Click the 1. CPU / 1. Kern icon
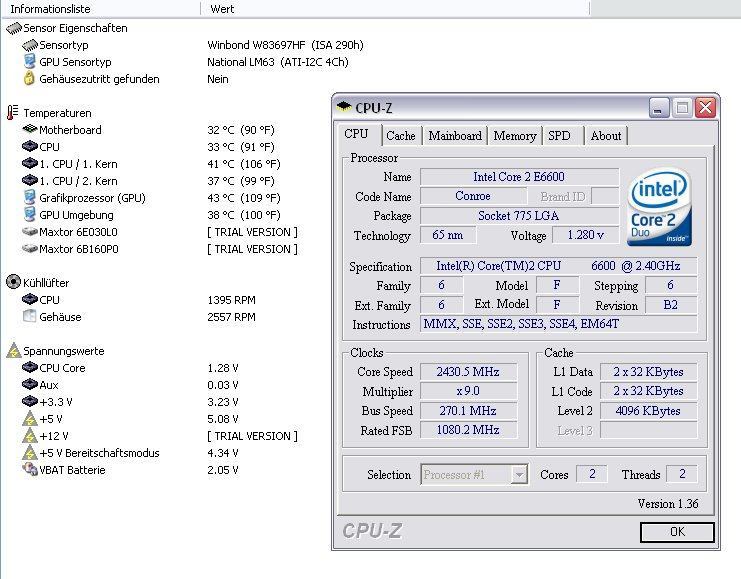 [x=30, y=164]
